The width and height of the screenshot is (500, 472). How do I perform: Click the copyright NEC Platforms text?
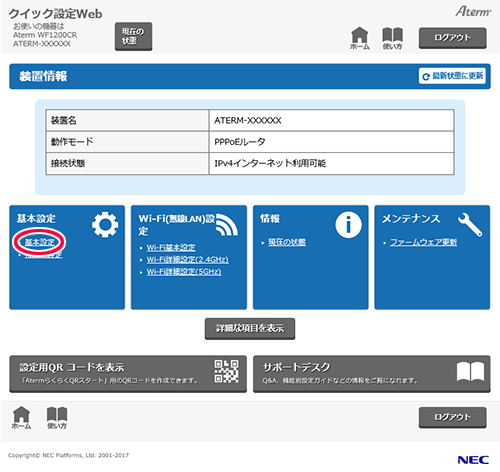68,455
